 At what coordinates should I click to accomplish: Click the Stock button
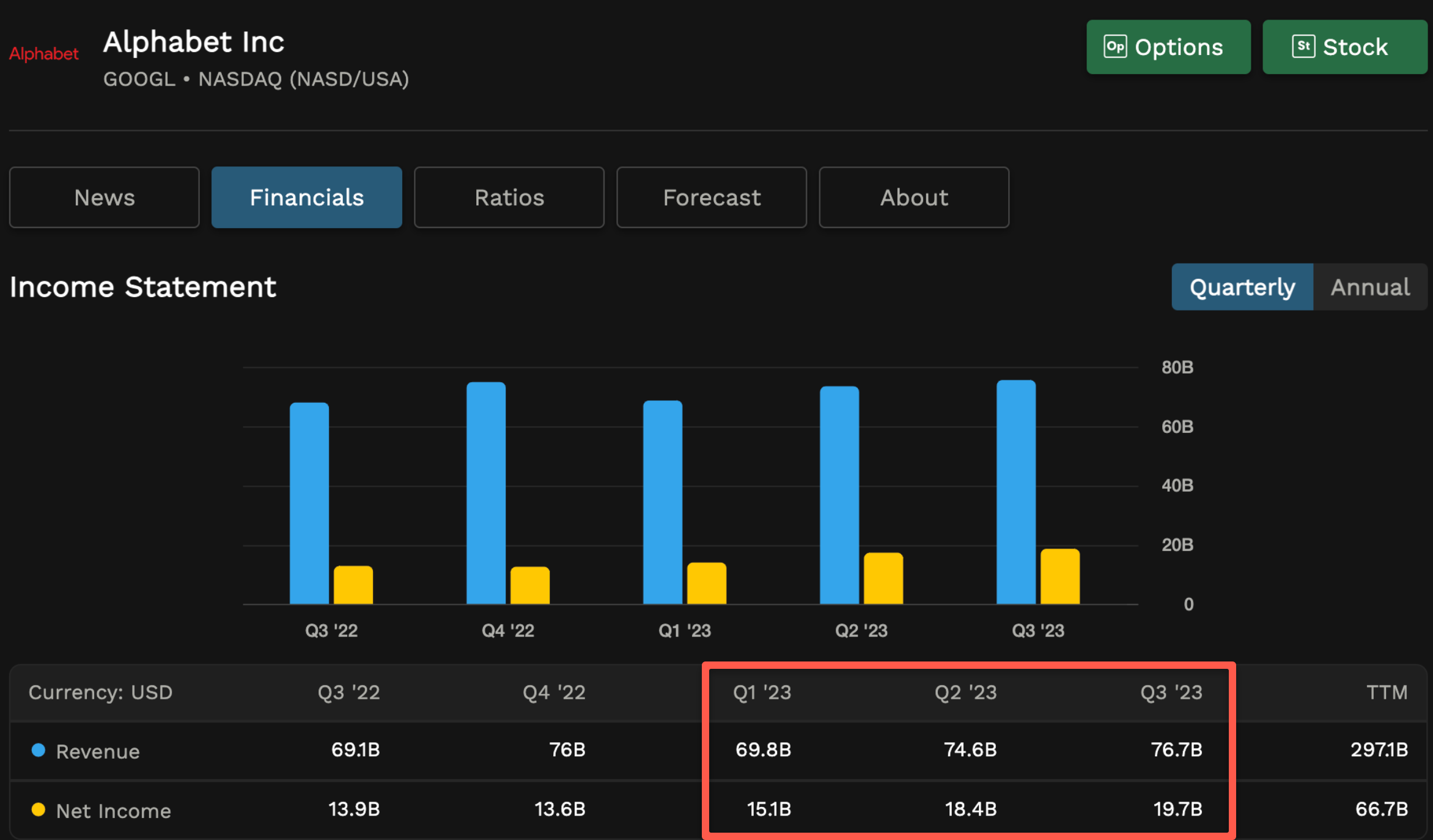click(x=1344, y=46)
